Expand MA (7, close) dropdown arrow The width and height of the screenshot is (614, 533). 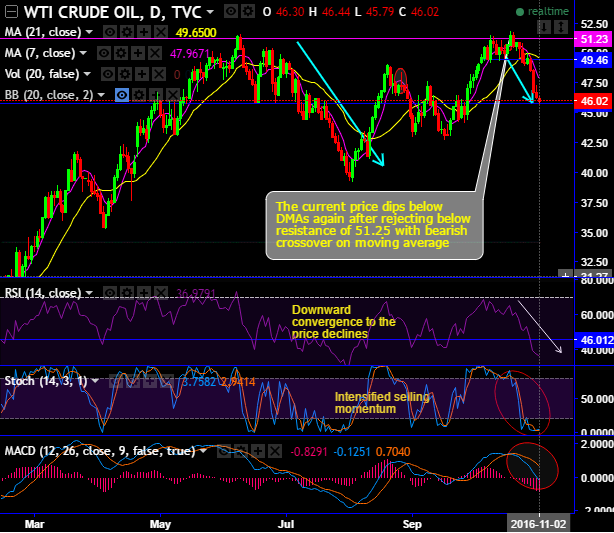pyautogui.click(x=83, y=53)
